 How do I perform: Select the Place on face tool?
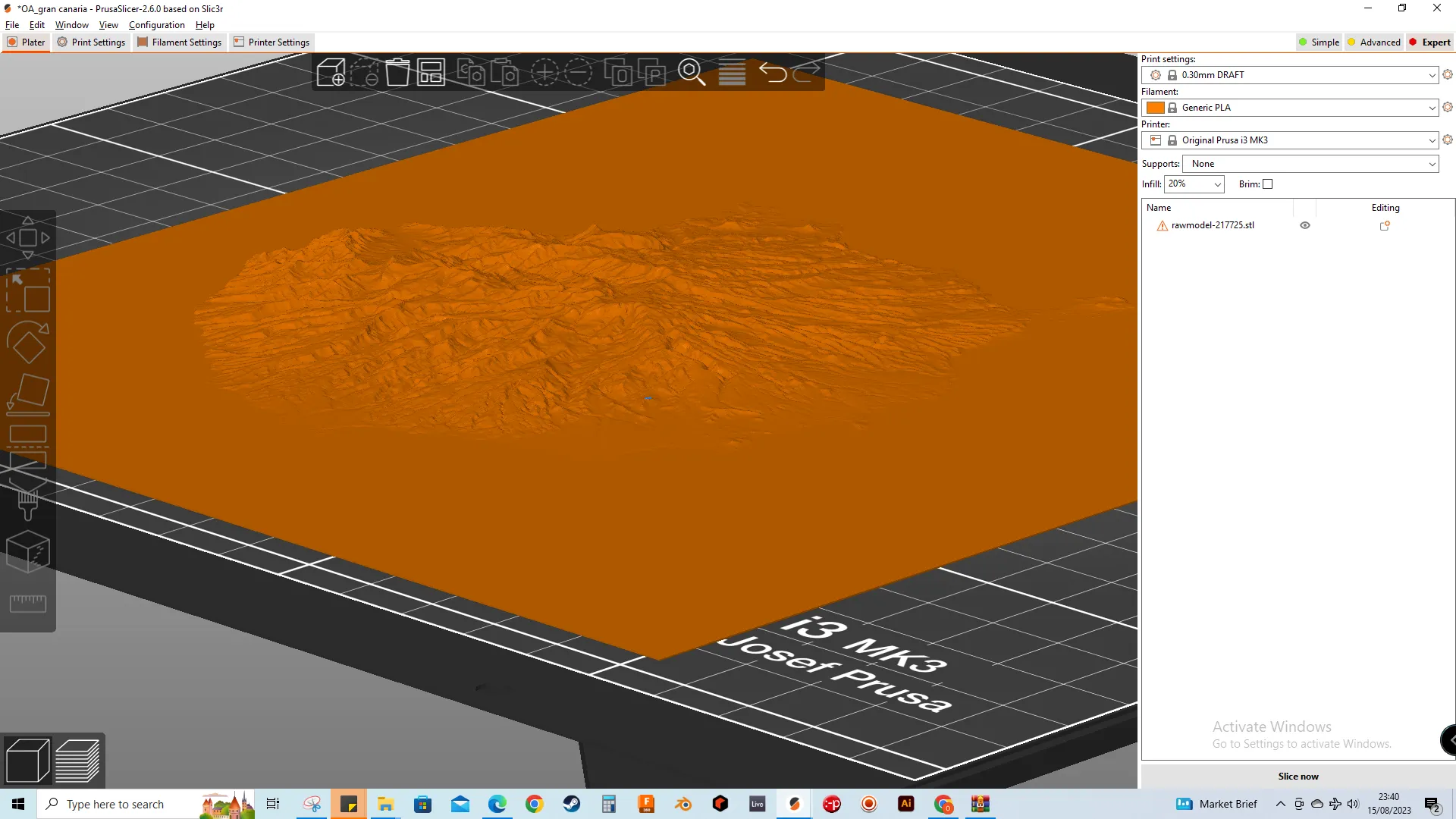pyautogui.click(x=28, y=394)
